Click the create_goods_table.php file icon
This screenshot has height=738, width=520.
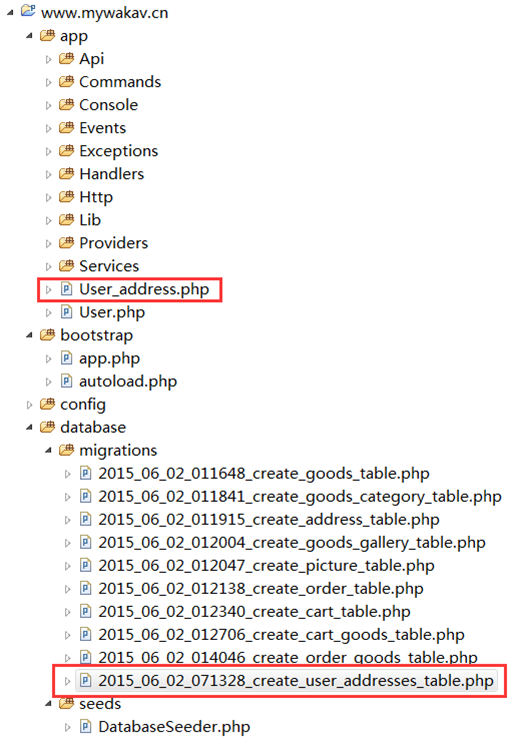pos(86,473)
